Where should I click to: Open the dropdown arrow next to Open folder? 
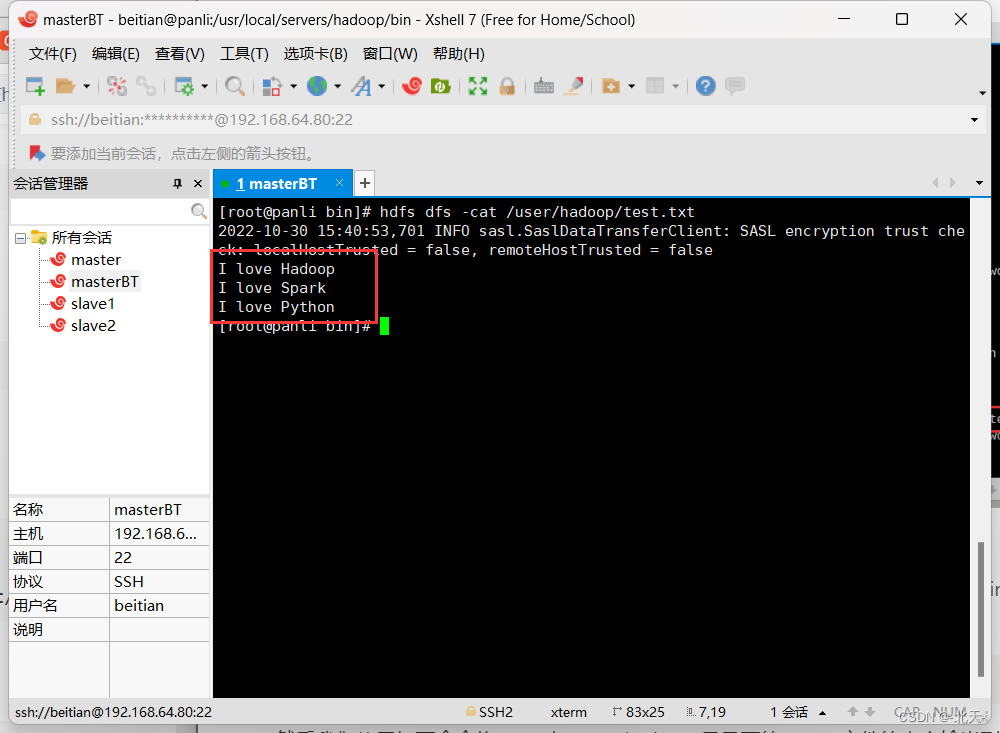click(x=86, y=86)
